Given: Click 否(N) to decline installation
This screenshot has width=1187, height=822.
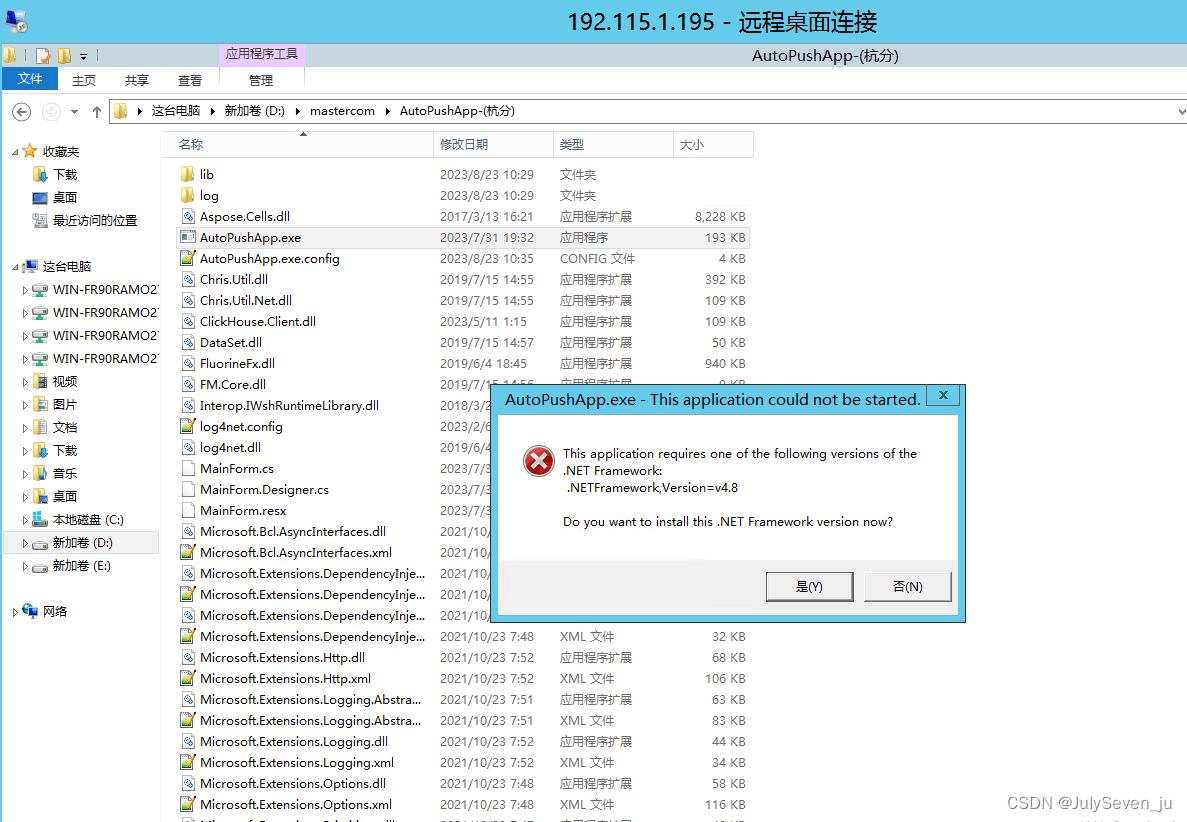Looking at the screenshot, I should click(908, 587).
